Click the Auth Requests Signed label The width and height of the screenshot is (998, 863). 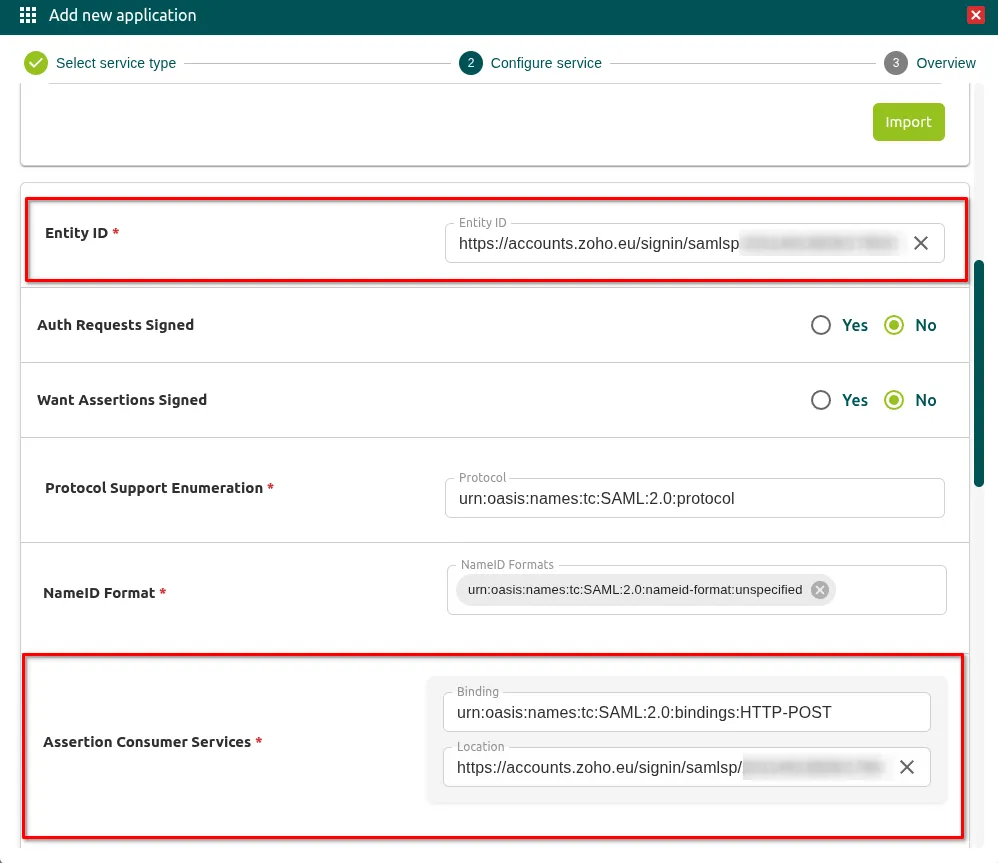[115, 325]
